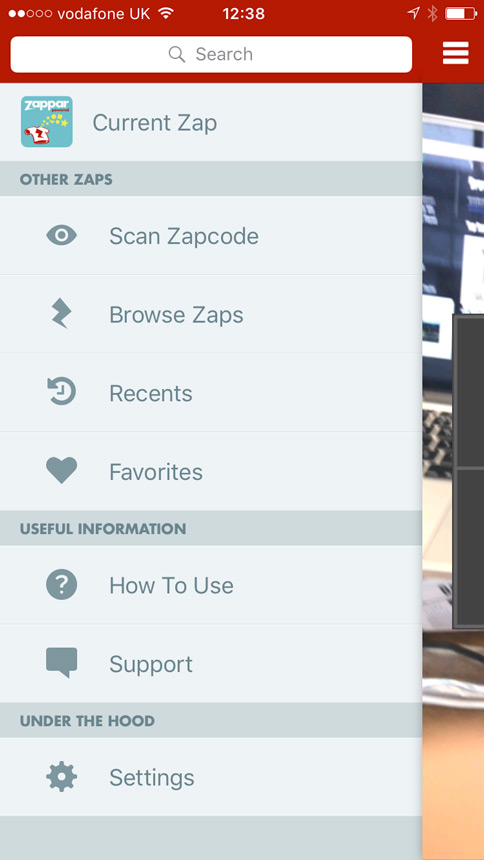Select the Support option
The image size is (484, 860).
211,664
